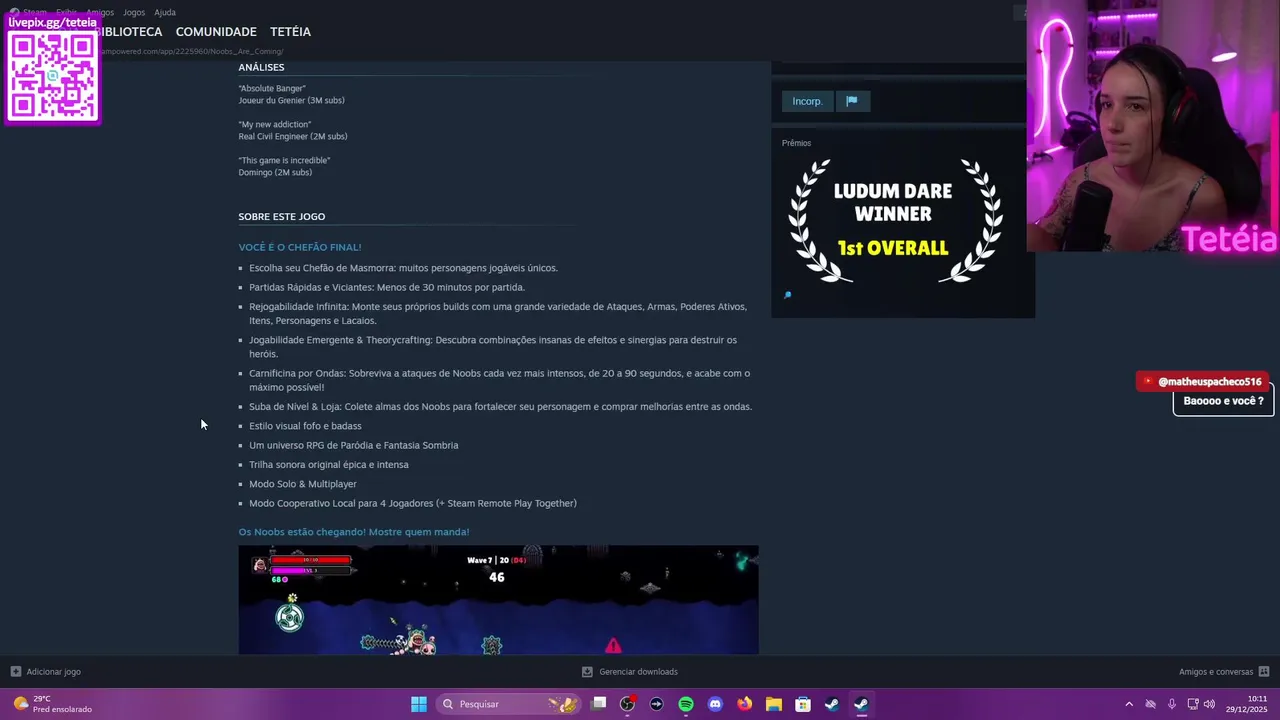Open Microsoft Store from the taskbar

[x=802, y=704]
